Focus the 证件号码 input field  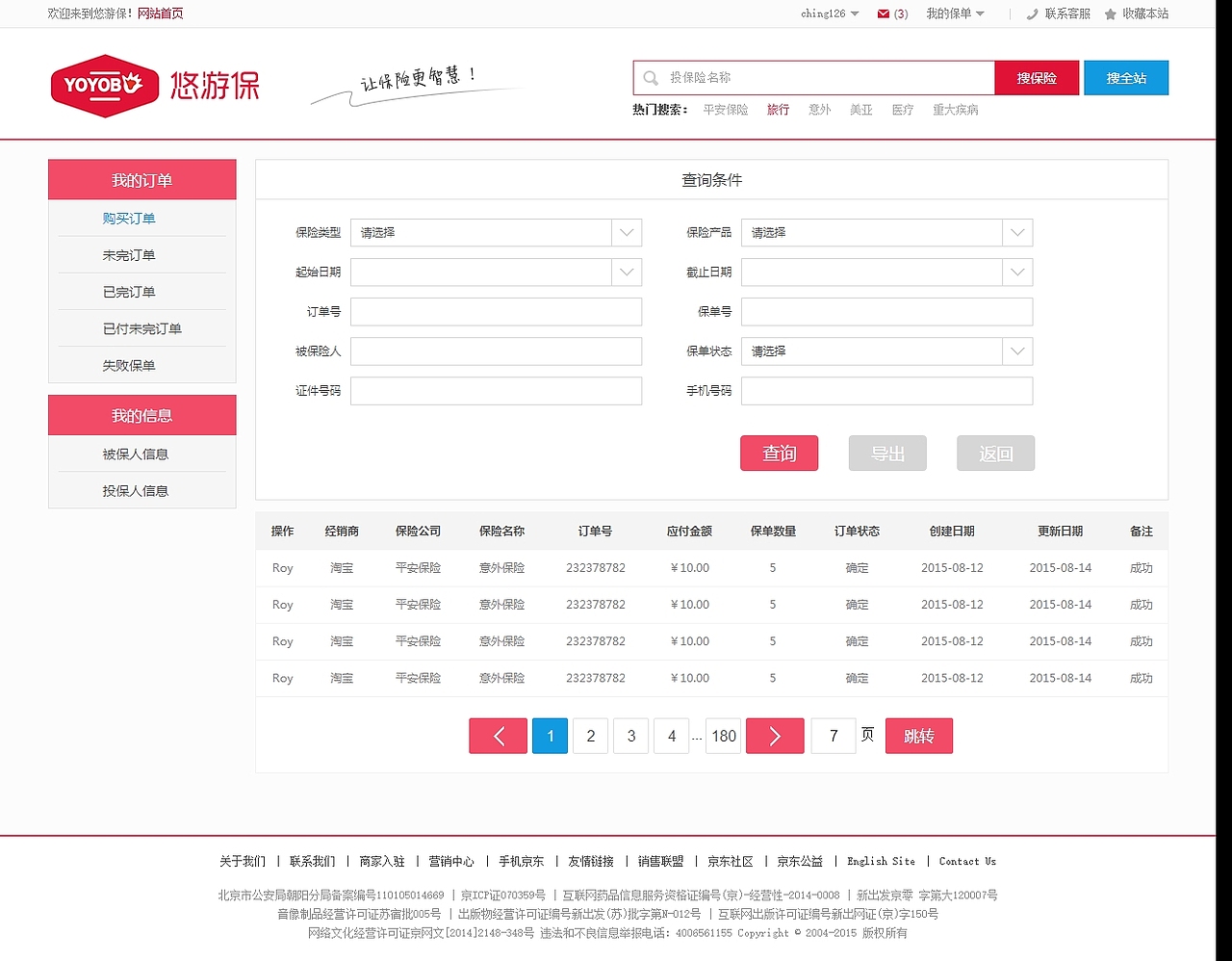496,391
